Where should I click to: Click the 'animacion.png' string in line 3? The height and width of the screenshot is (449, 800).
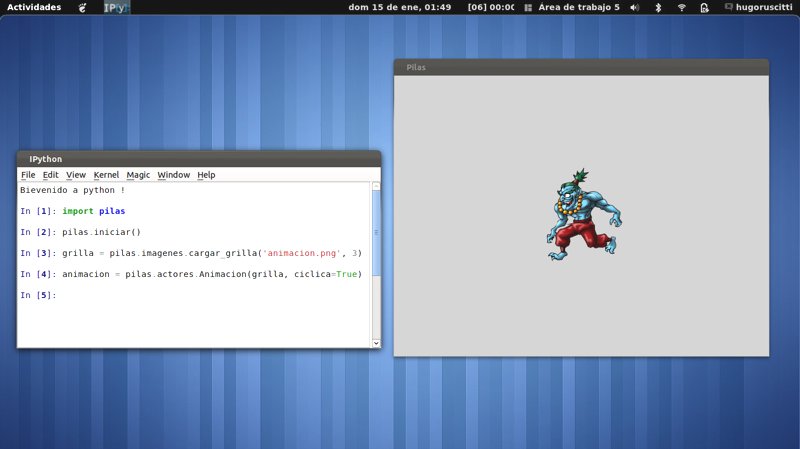[x=302, y=253]
